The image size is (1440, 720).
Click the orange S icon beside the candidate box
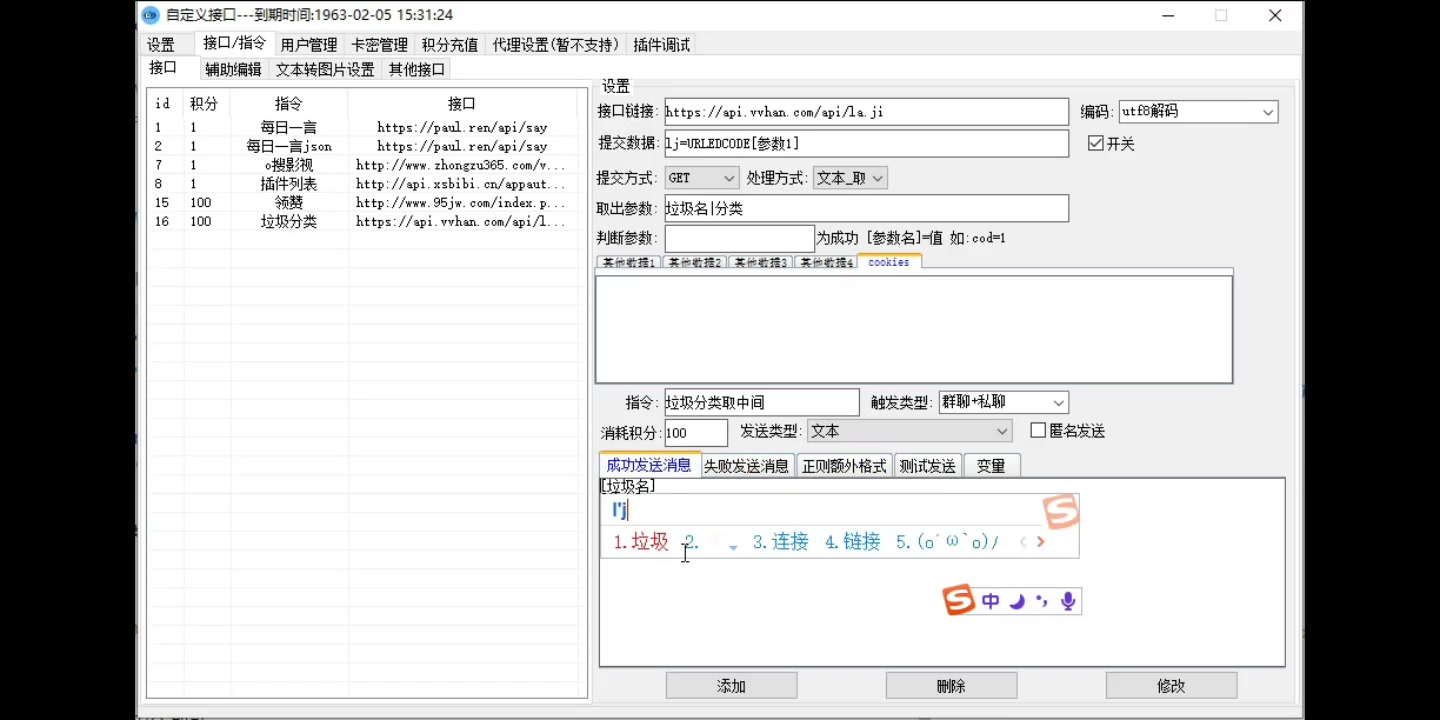click(x=1062, y=512)
